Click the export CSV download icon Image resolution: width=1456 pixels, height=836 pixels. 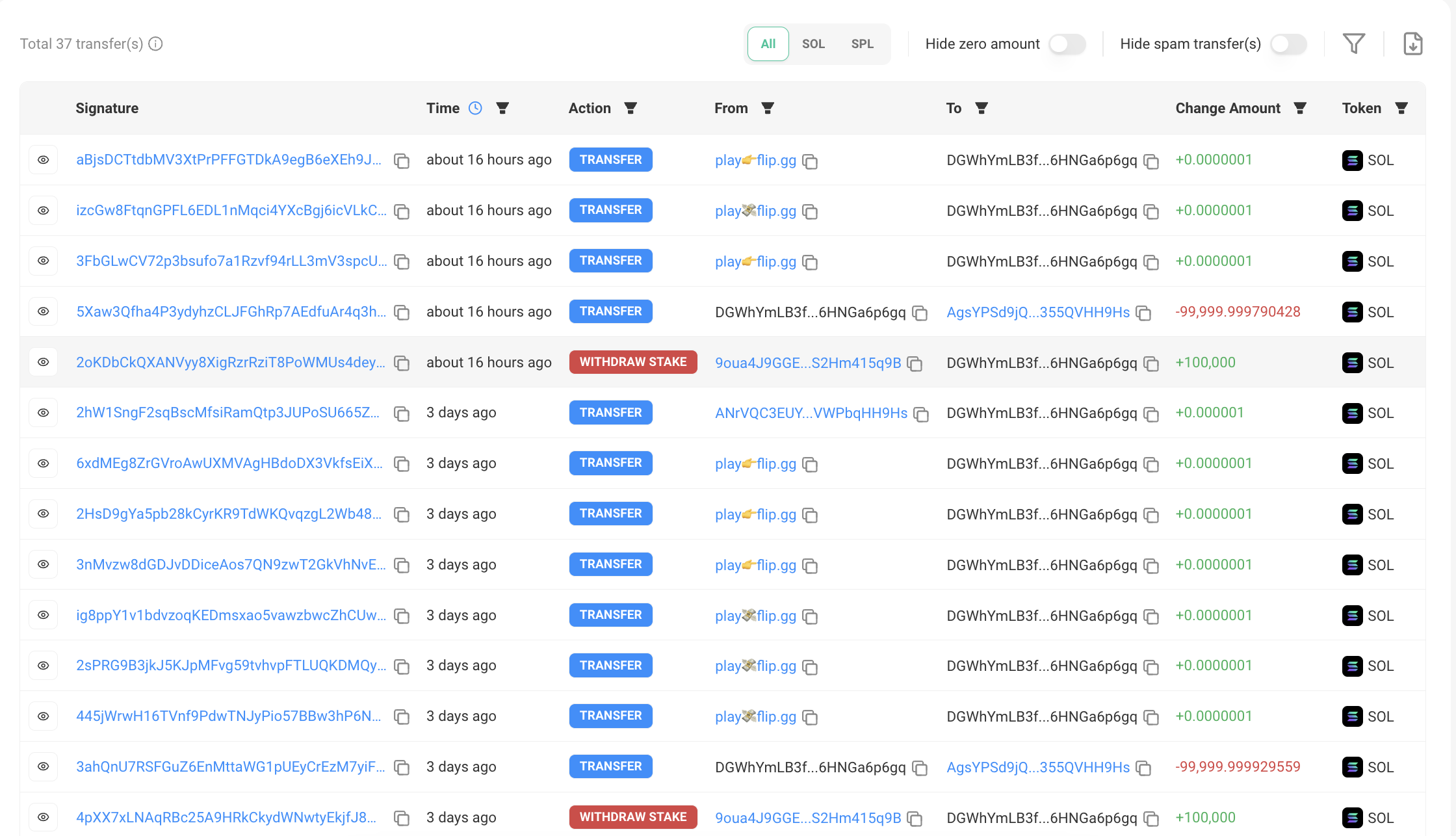coord(1412,44)
